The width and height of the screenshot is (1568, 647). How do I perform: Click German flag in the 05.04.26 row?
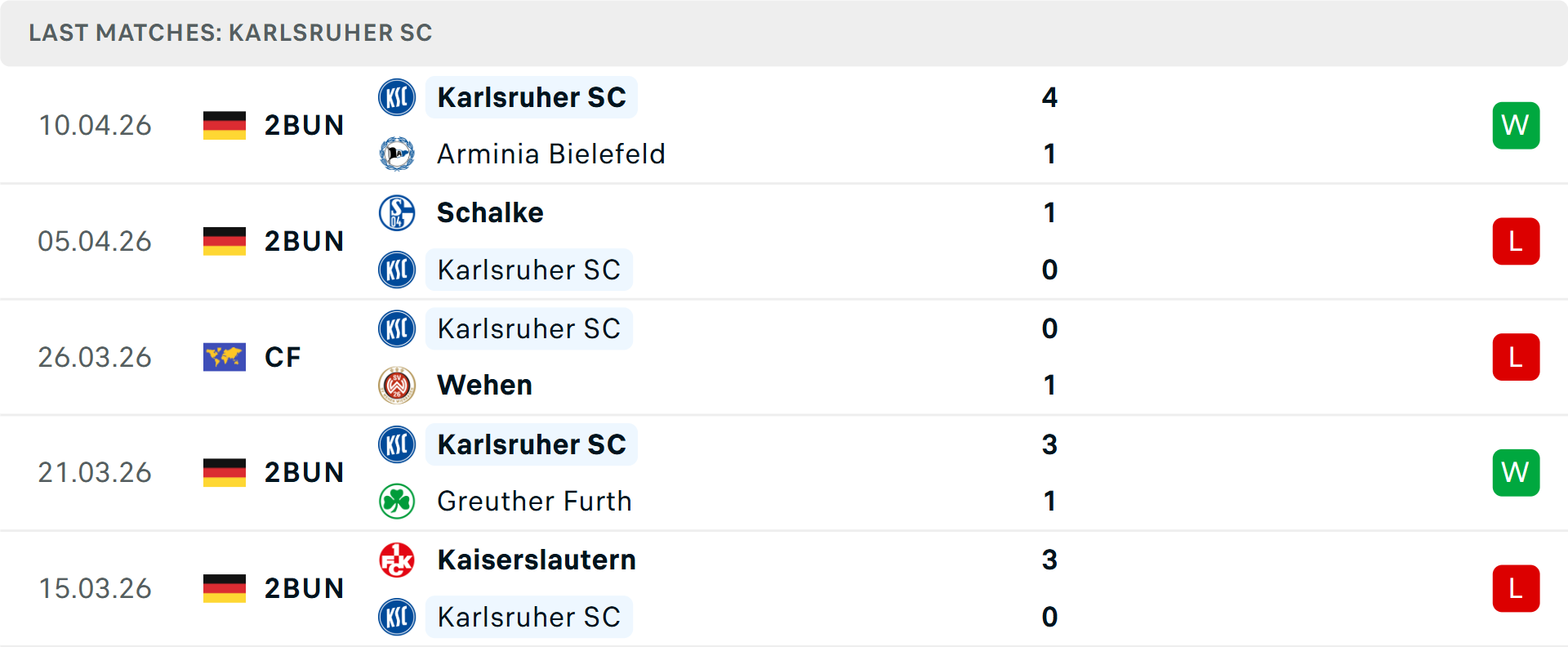[225, 241]
